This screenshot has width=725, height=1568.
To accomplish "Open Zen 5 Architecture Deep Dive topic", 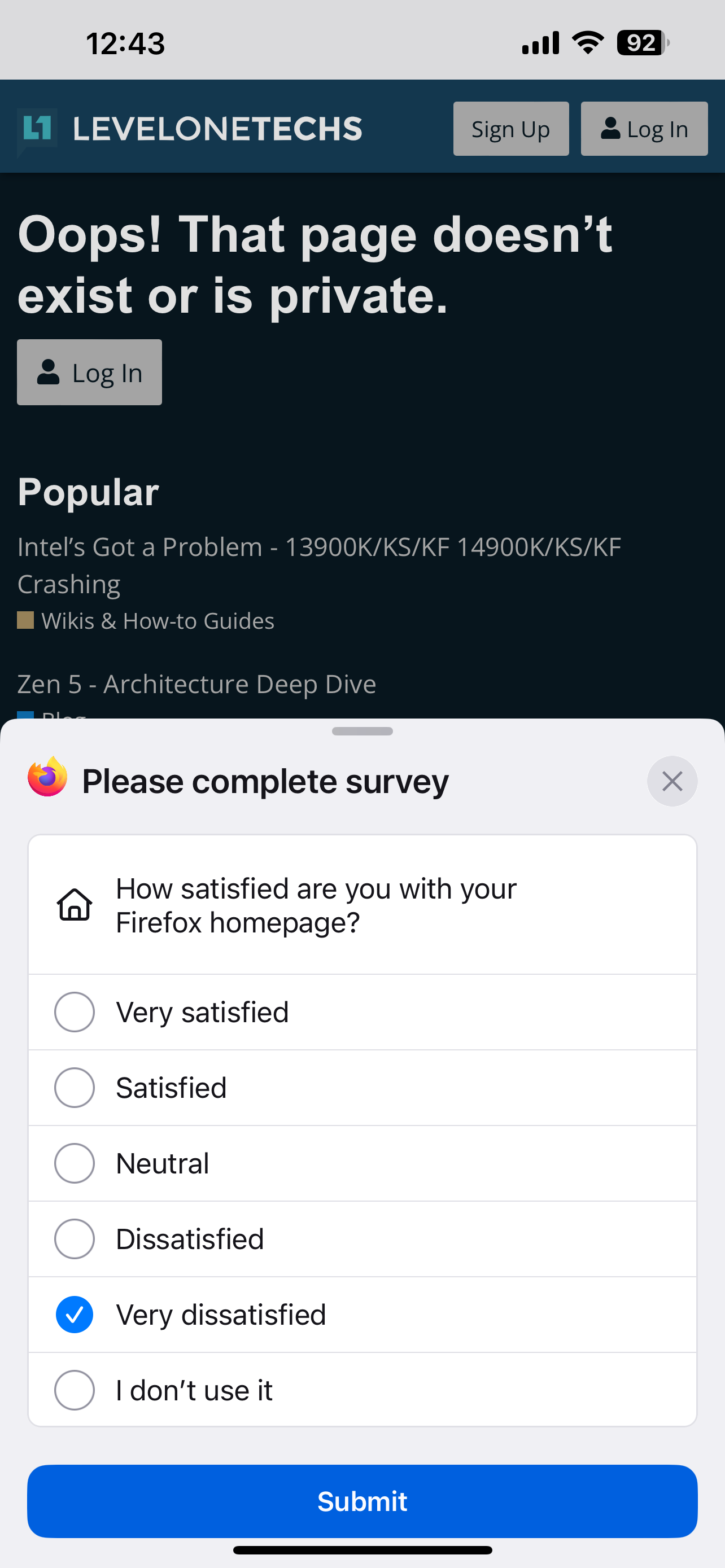I will [x=196, y=684].
